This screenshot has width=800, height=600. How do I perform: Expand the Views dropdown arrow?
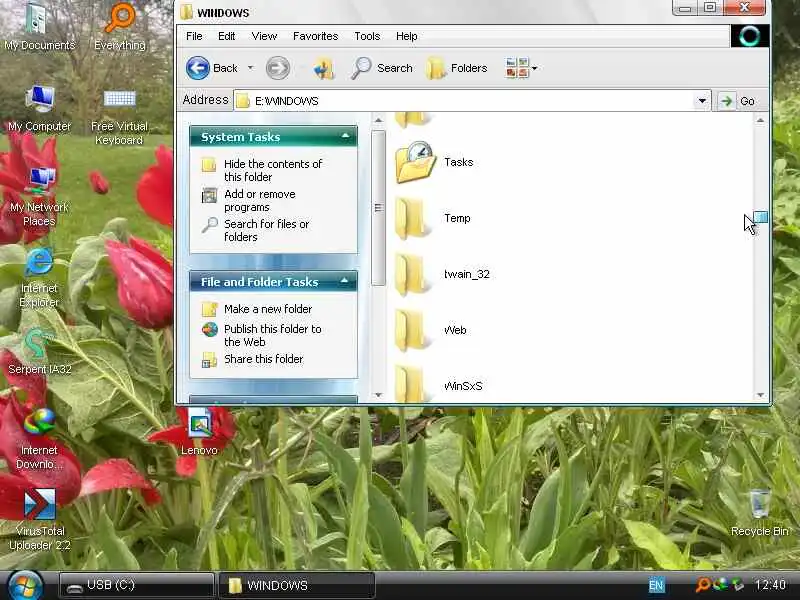click(534, 68)
